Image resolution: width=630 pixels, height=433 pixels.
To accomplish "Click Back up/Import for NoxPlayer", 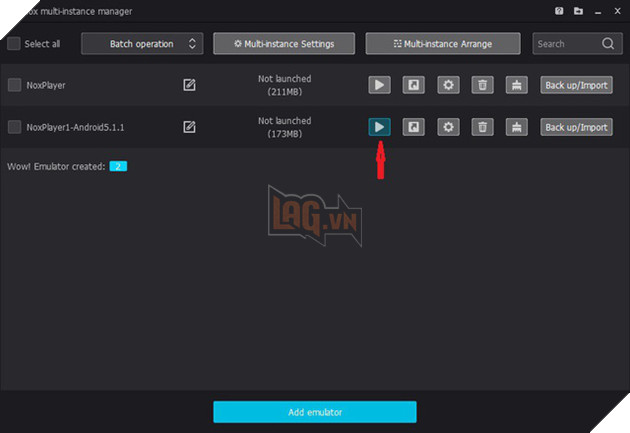I will point(576,85).
